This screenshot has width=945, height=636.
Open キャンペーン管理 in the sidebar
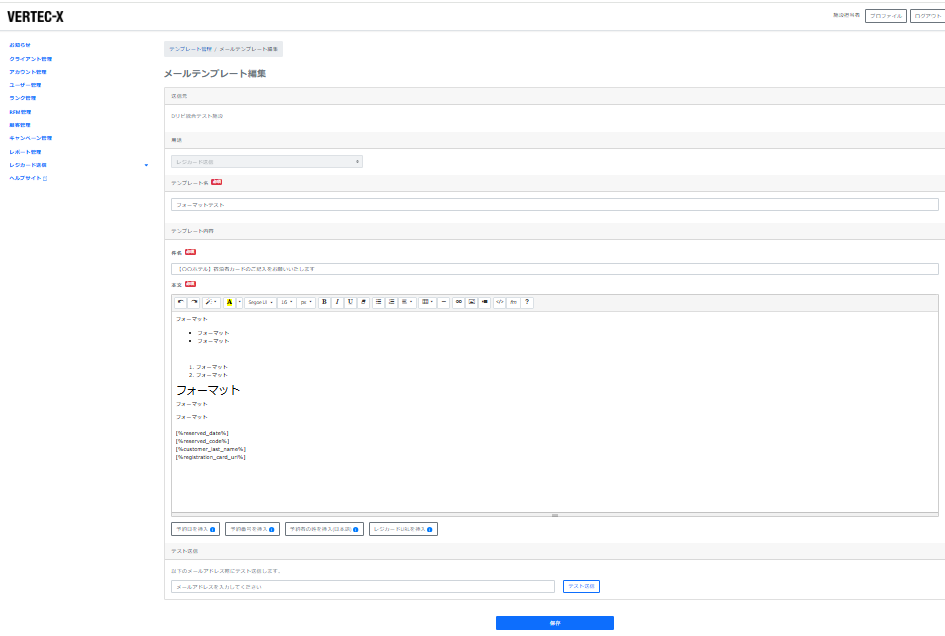click(x=31, y=138)
